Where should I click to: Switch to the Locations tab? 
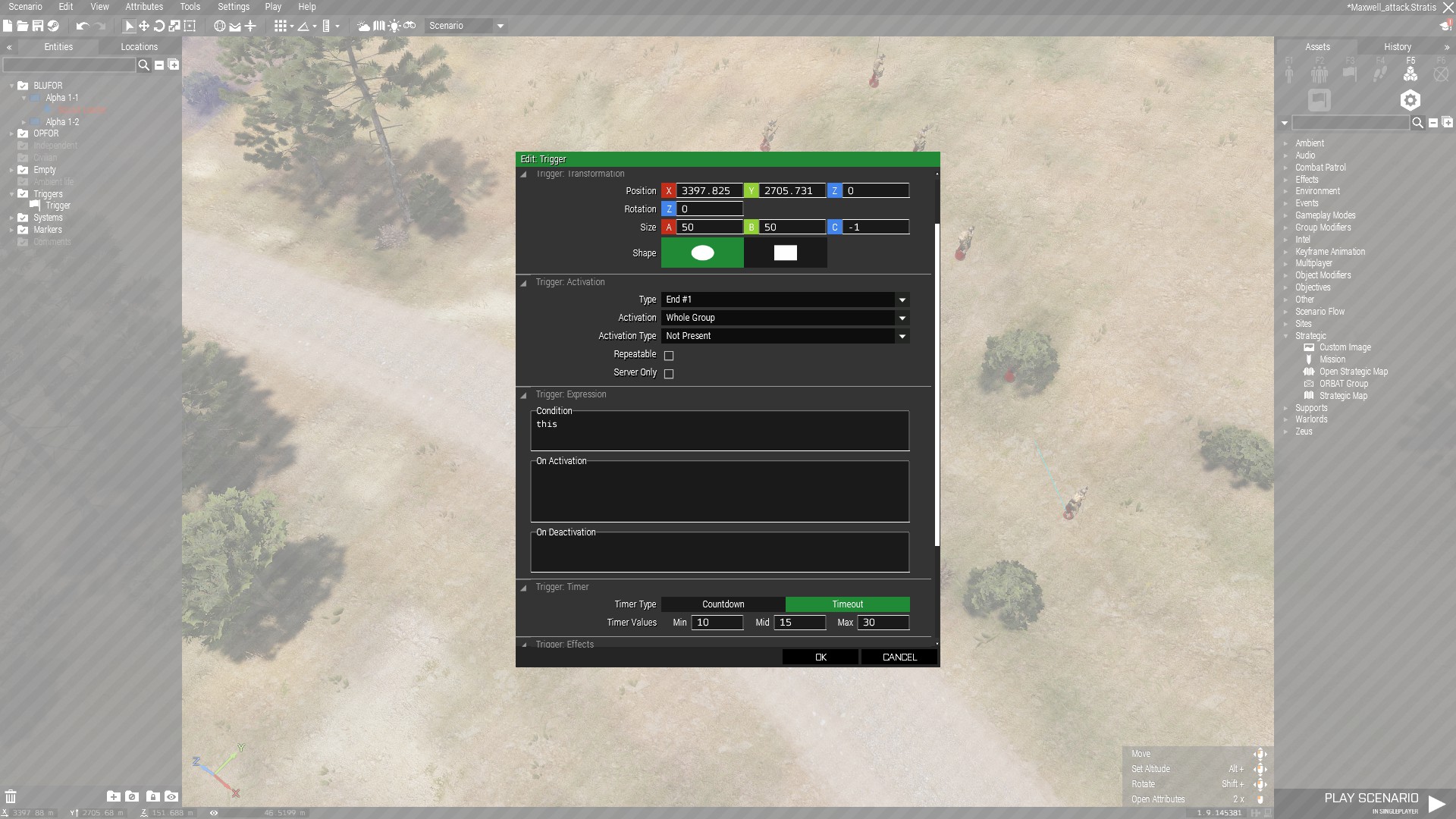[x=139, y=47]
